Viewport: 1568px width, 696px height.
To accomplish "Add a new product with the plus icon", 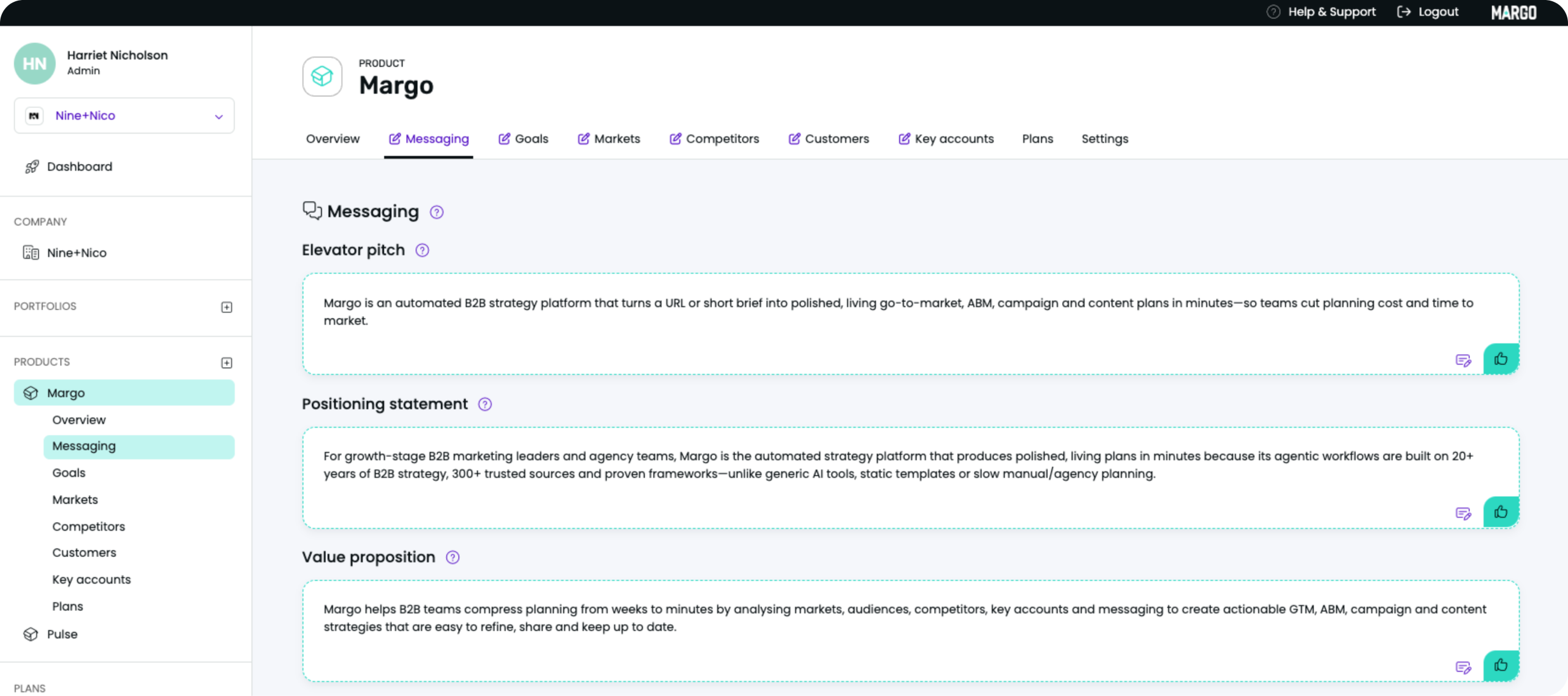I will click(x=227, y=363).
